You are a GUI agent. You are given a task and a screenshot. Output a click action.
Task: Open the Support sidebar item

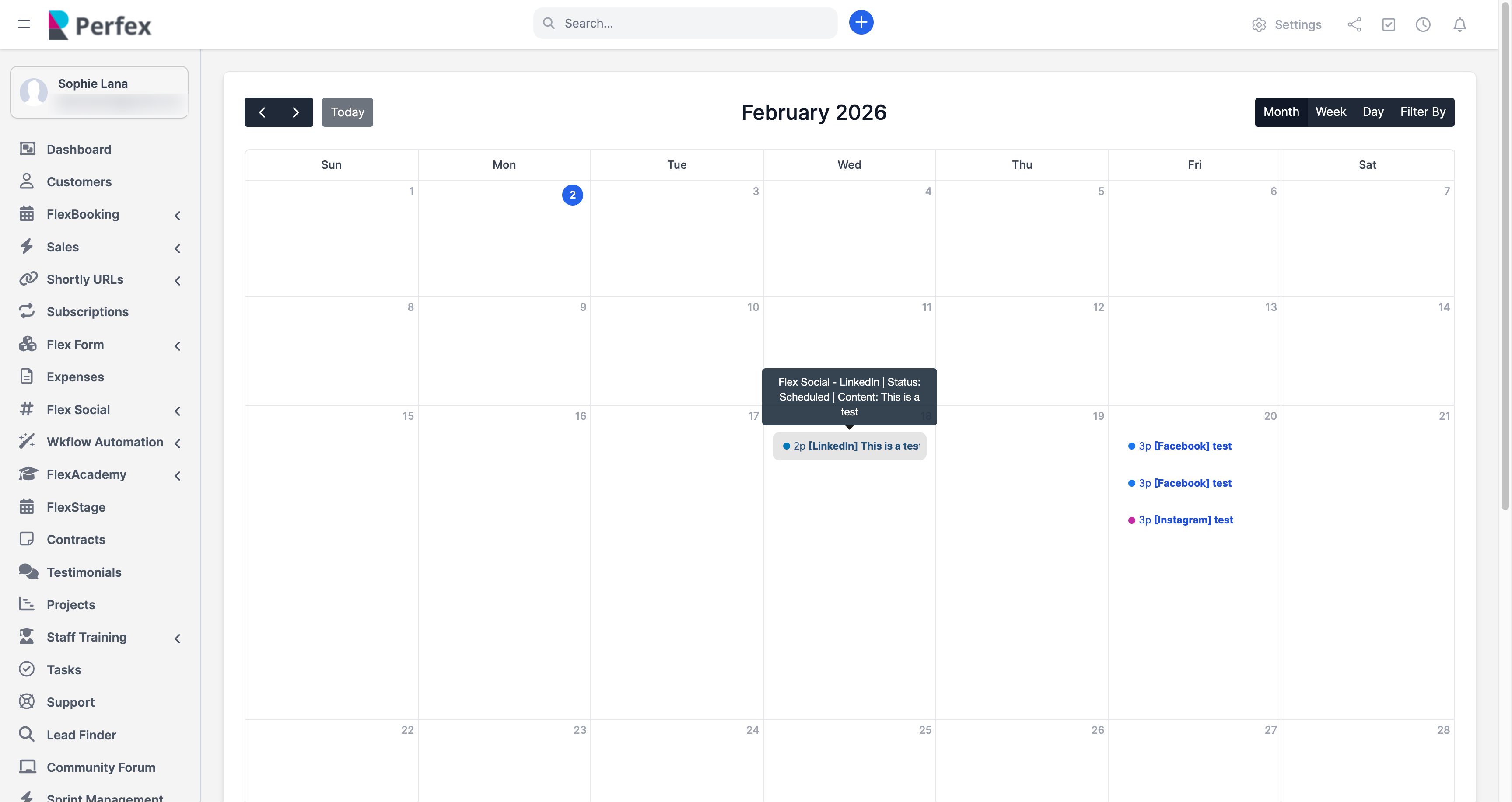(x=70, y=702)
